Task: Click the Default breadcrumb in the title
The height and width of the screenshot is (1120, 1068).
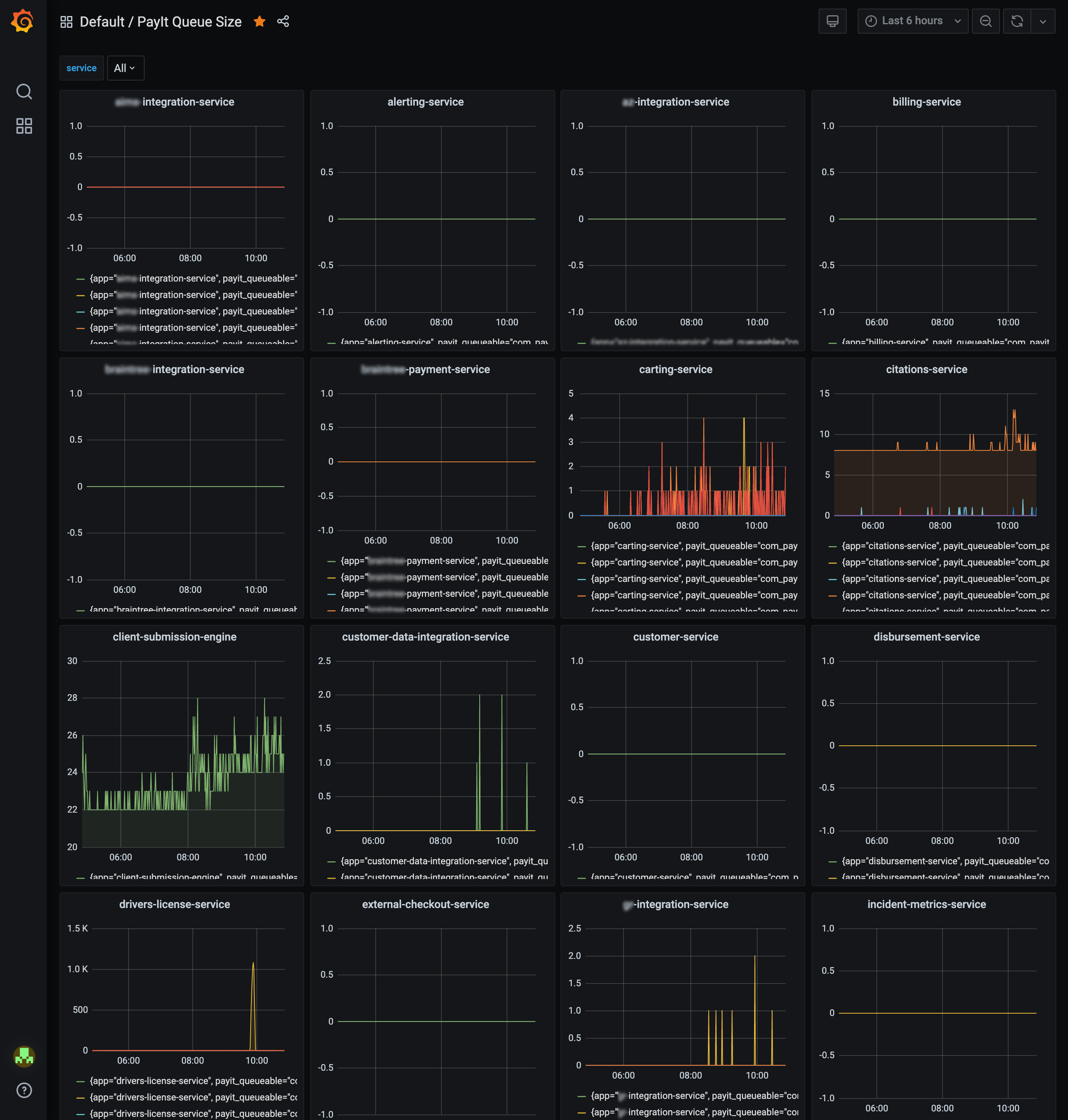Action: point(103,22)
